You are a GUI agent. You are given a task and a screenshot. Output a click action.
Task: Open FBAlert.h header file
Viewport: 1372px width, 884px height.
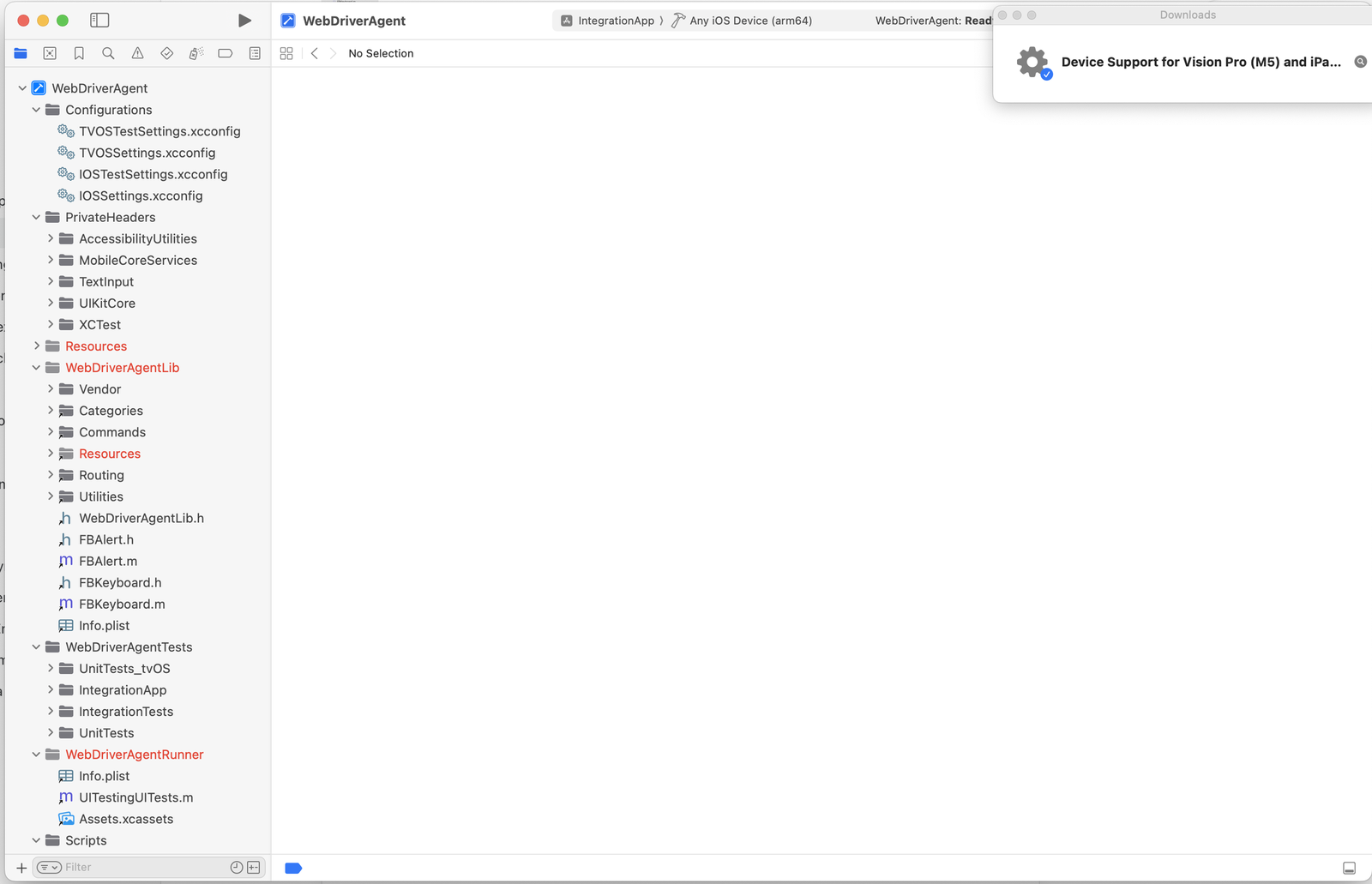pyautogui.click(x=95, y=539)
